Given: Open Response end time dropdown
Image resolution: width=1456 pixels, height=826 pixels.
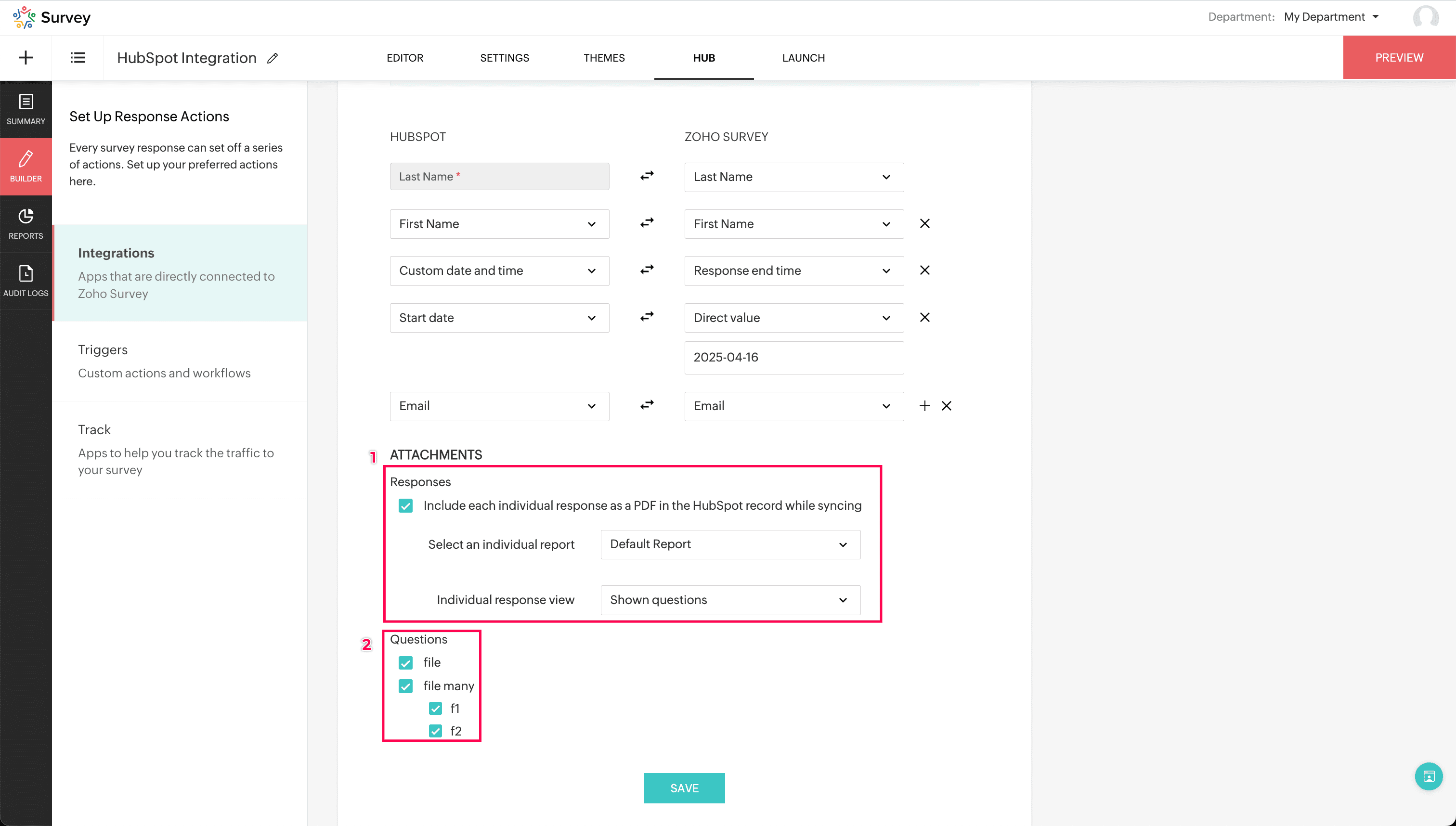Looking at the screenshot, I should 794,271.
